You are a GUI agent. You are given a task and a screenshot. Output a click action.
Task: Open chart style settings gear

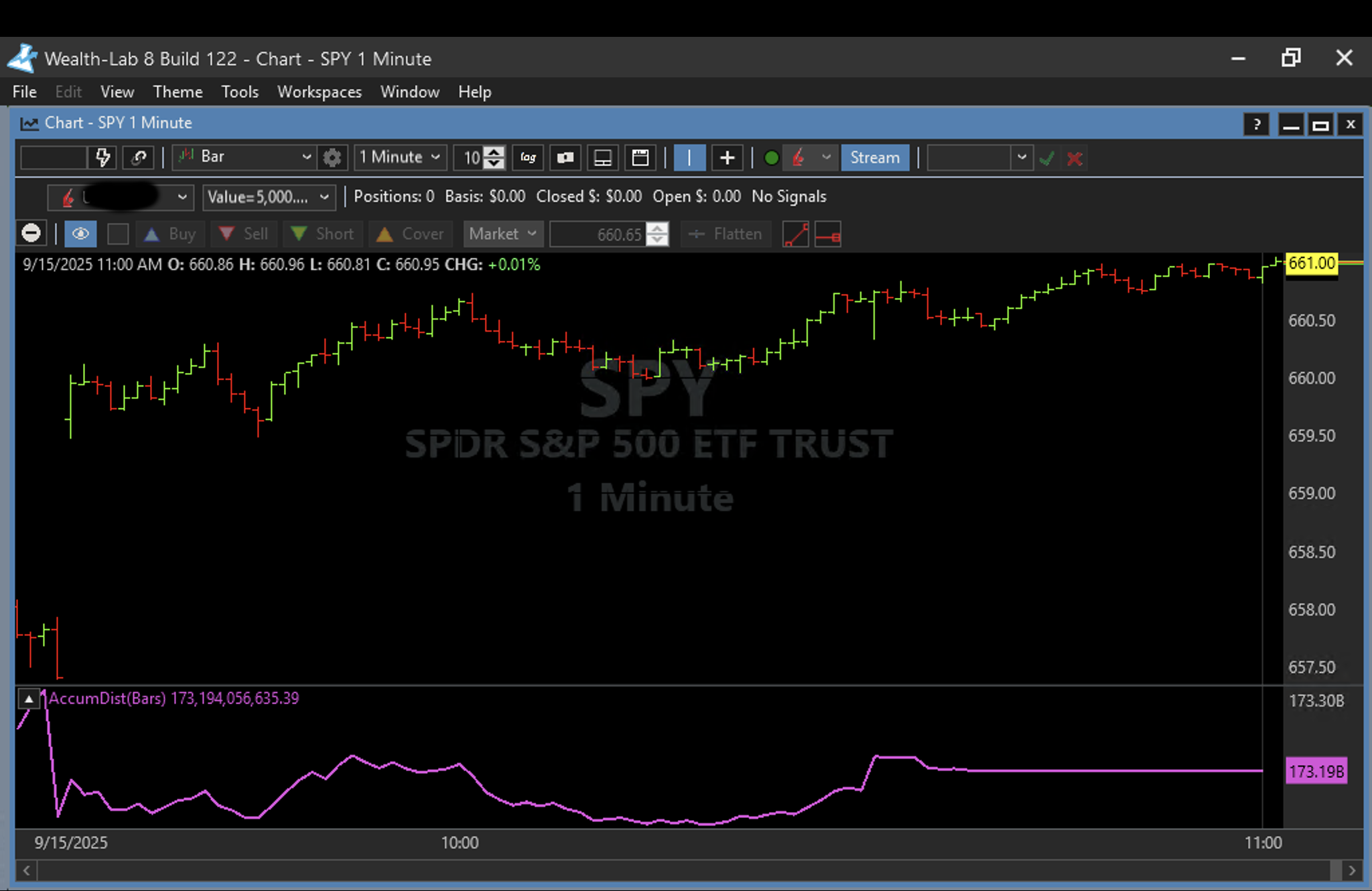332,158
